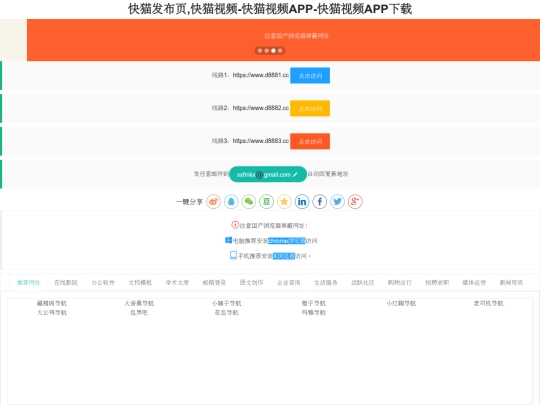Click the pencil icon in email pill
This screenshot has height=405, width=540.
click(295, 175)
